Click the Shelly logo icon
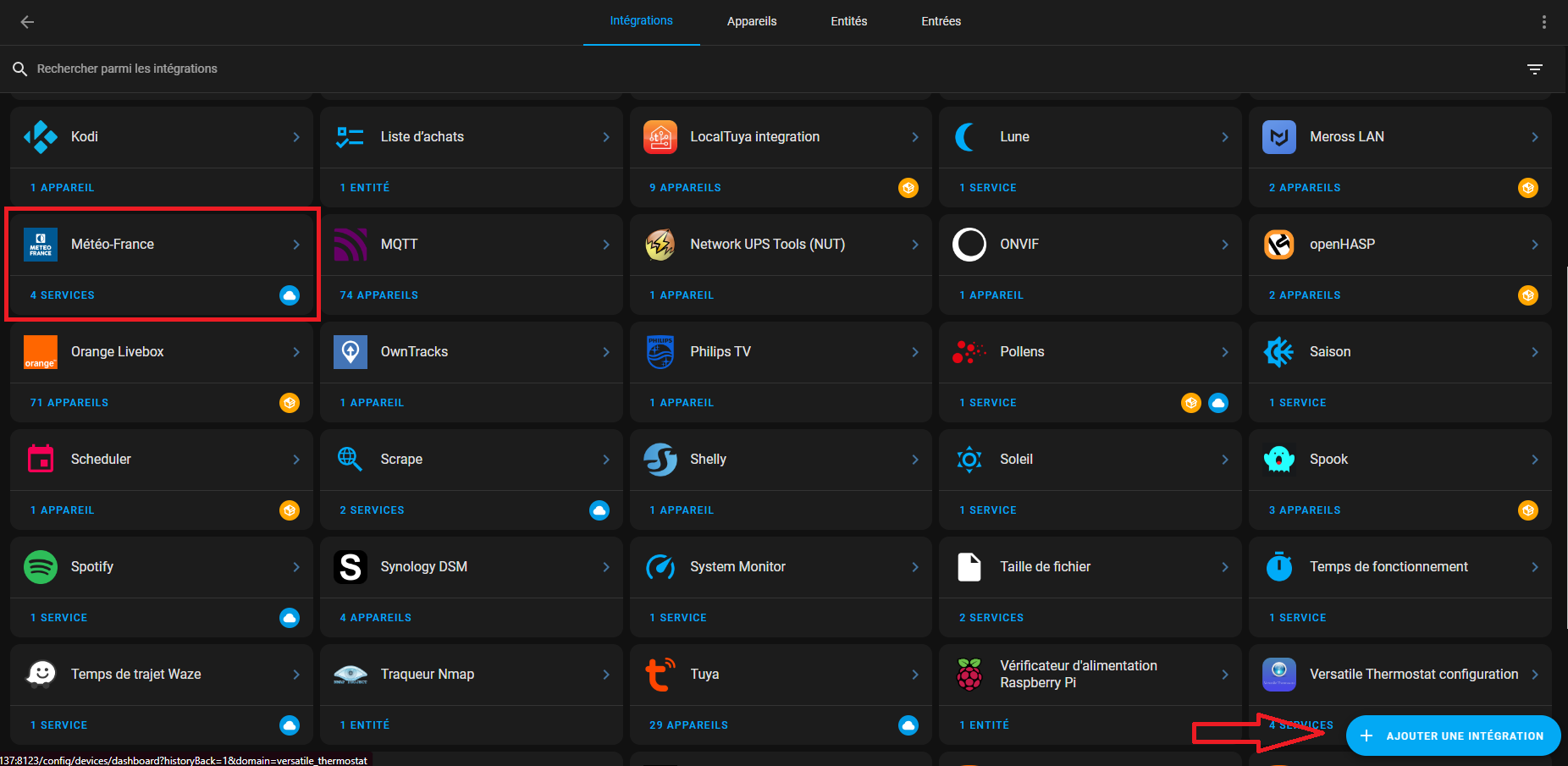 [660, 460]
